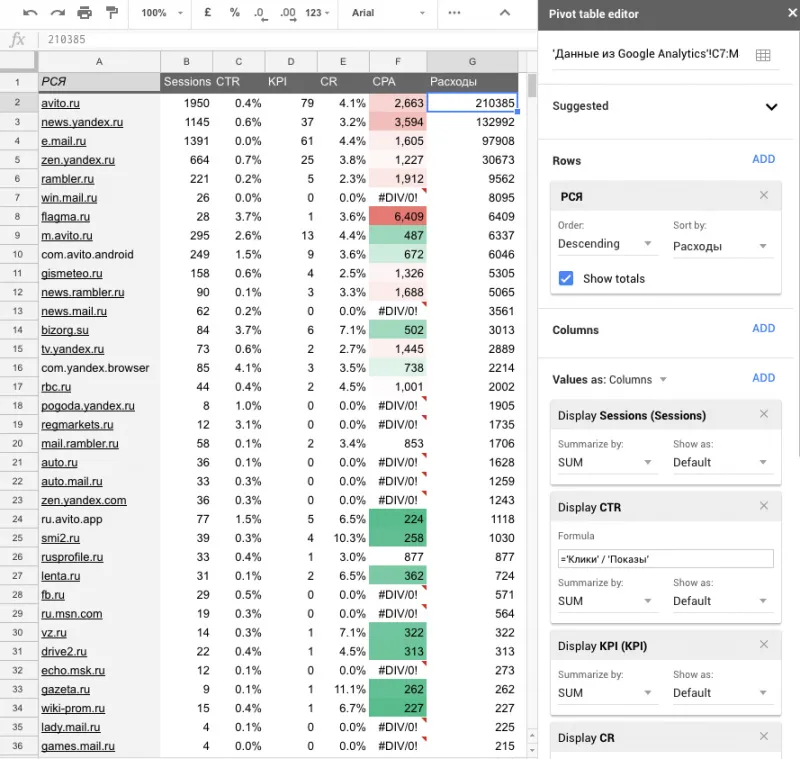Remove the РСЯ row field
Image resolution: width=800 pixels, height=759 pixels.
763,195
